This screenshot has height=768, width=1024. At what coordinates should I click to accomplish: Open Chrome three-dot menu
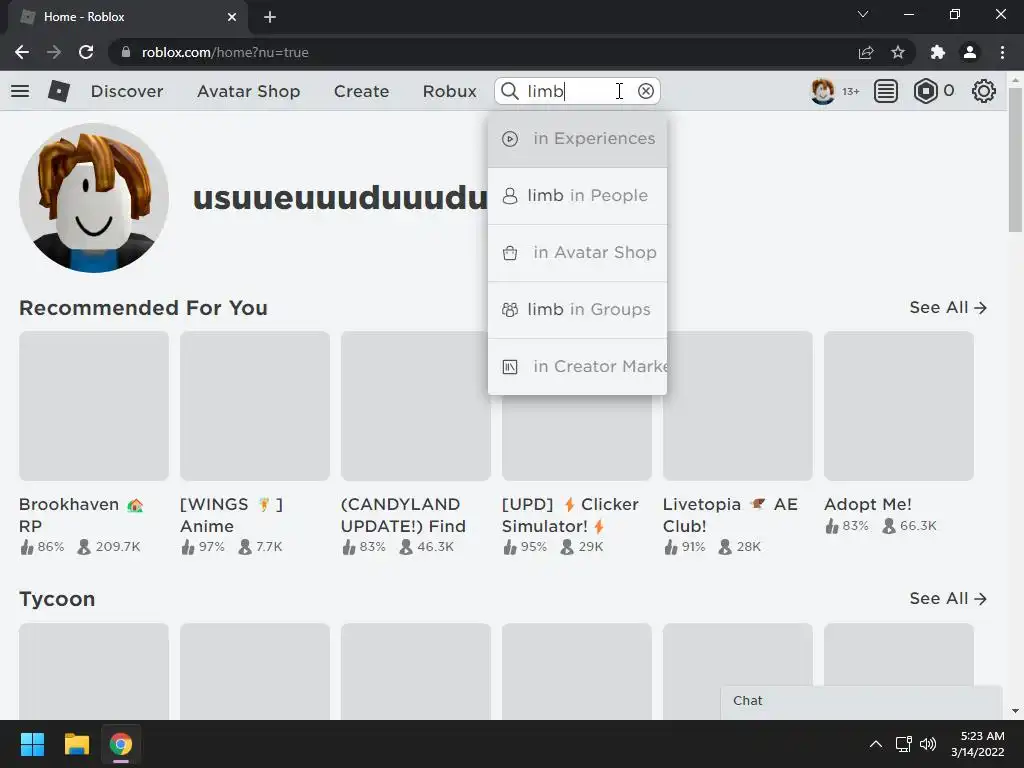(x=1002, y=52)
